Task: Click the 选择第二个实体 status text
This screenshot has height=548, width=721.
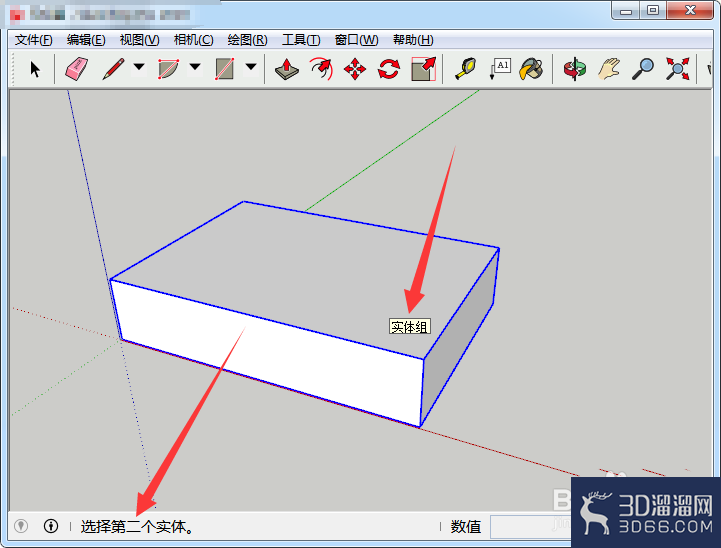Action: tap(137, 526)
